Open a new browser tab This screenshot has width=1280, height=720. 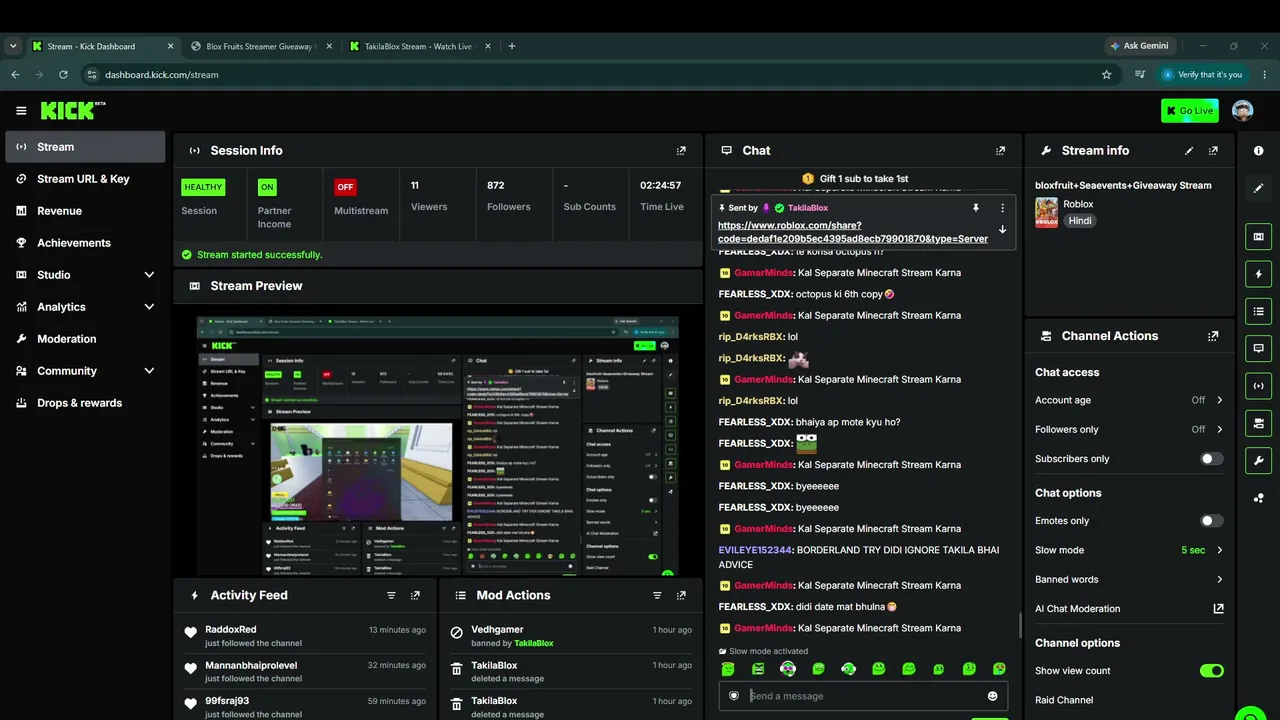(x=512, y=46)
